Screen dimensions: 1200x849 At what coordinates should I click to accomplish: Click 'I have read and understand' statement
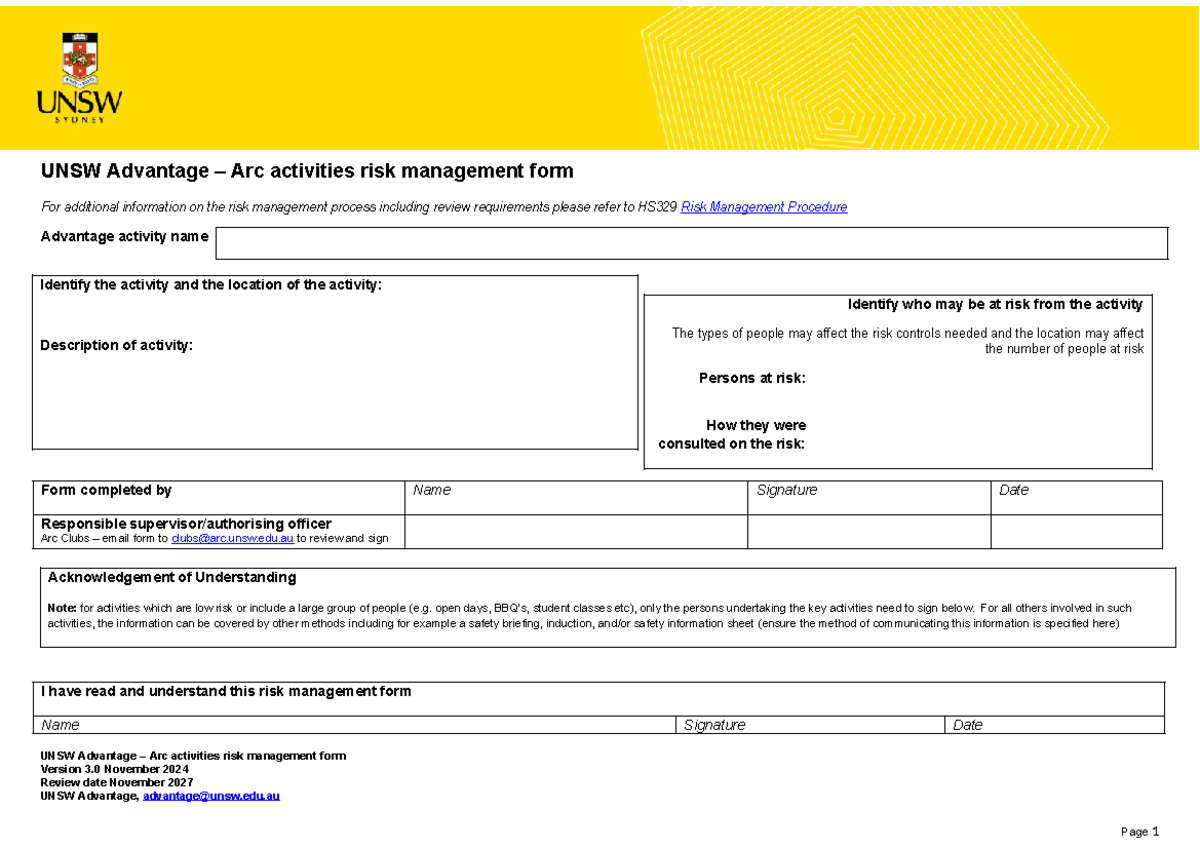pyautogui.click(x=225, y=691)
